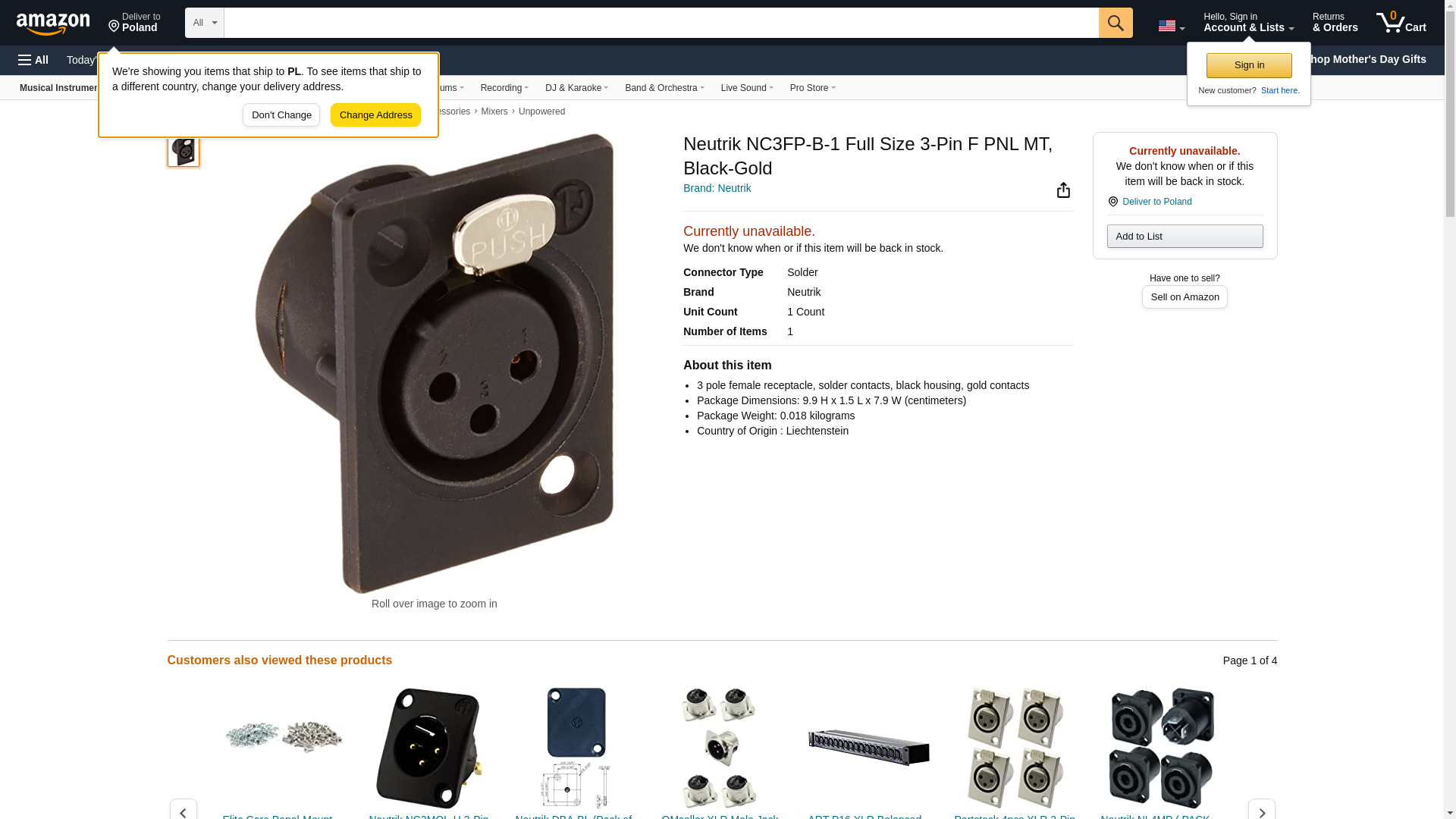This screenshot has height=819, width=1456.
Task: Click the Brand: Neutrik link
Action: click(x=717, y=188)
